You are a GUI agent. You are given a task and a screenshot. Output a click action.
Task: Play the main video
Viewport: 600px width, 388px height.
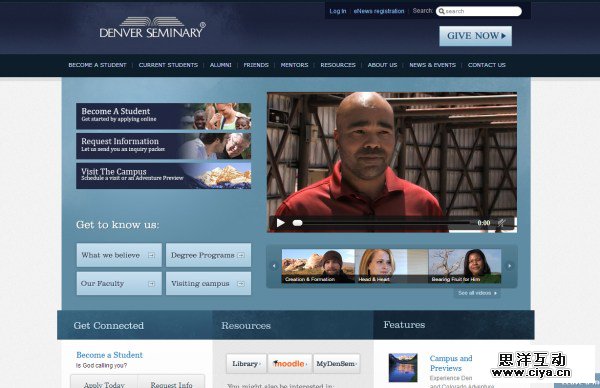pos(281,223)
